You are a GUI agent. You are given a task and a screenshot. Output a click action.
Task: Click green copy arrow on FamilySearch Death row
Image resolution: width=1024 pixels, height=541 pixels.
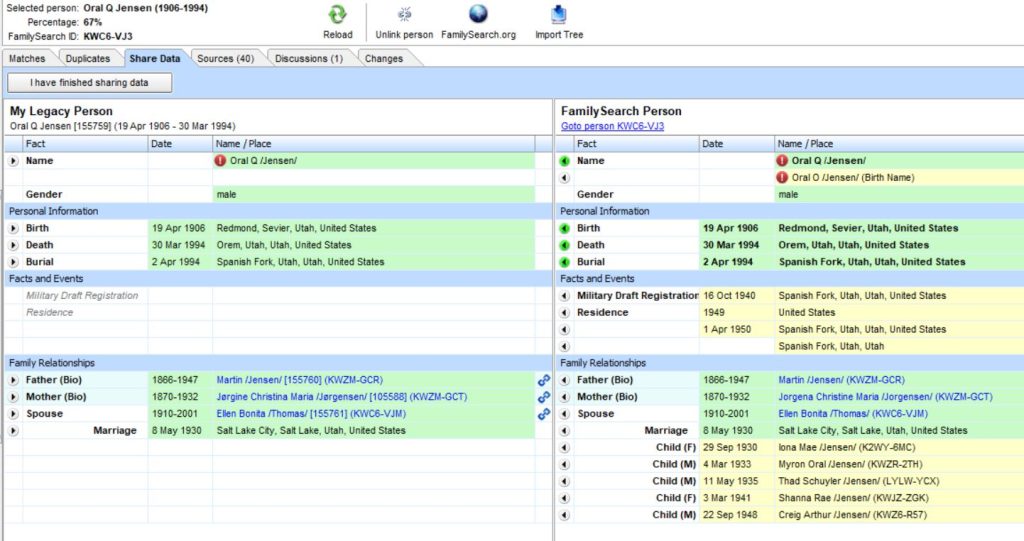(x=565, y=245)
